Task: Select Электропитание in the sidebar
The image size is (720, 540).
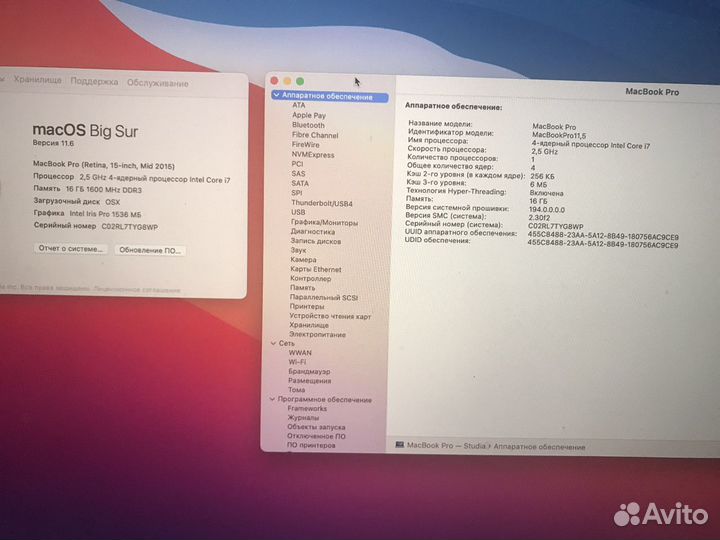Action: [317, 334]
